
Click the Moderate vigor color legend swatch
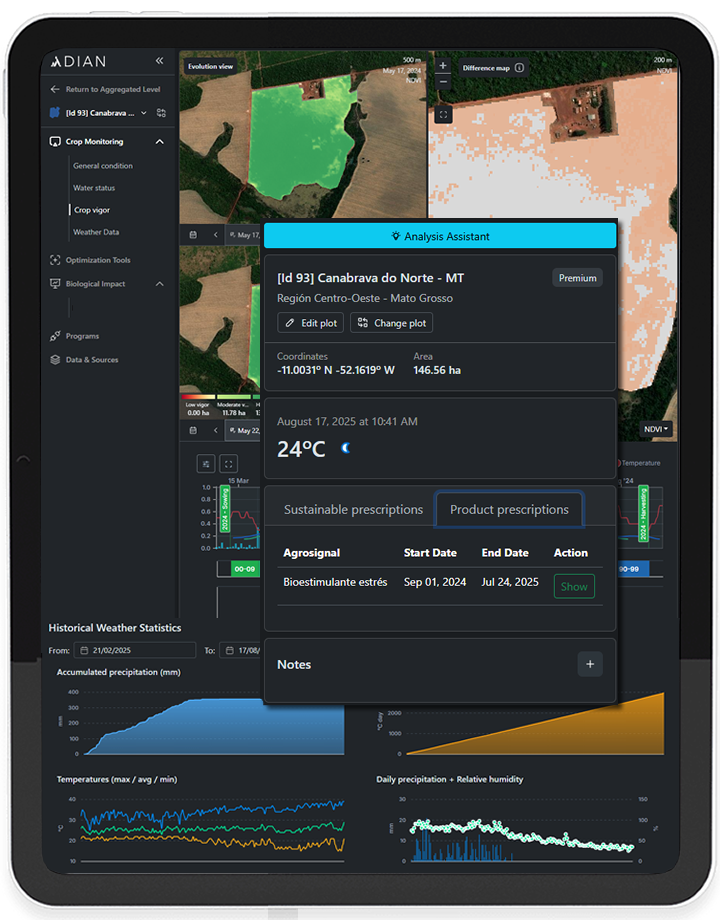(233, 397)
